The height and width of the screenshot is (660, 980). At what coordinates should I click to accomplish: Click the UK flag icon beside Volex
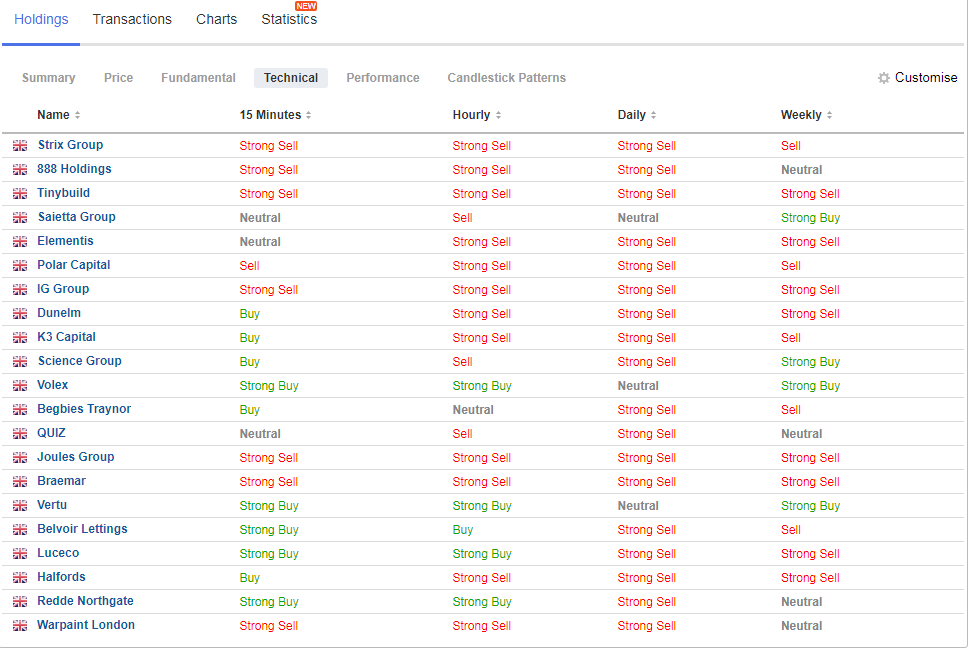click(20, 386)
